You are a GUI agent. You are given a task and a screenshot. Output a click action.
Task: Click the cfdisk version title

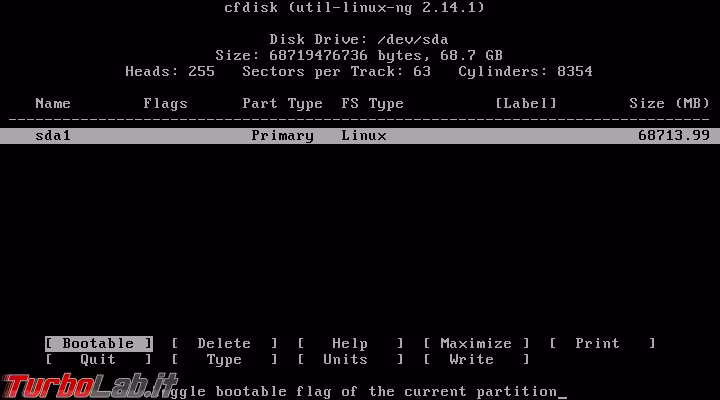(354, 8)
